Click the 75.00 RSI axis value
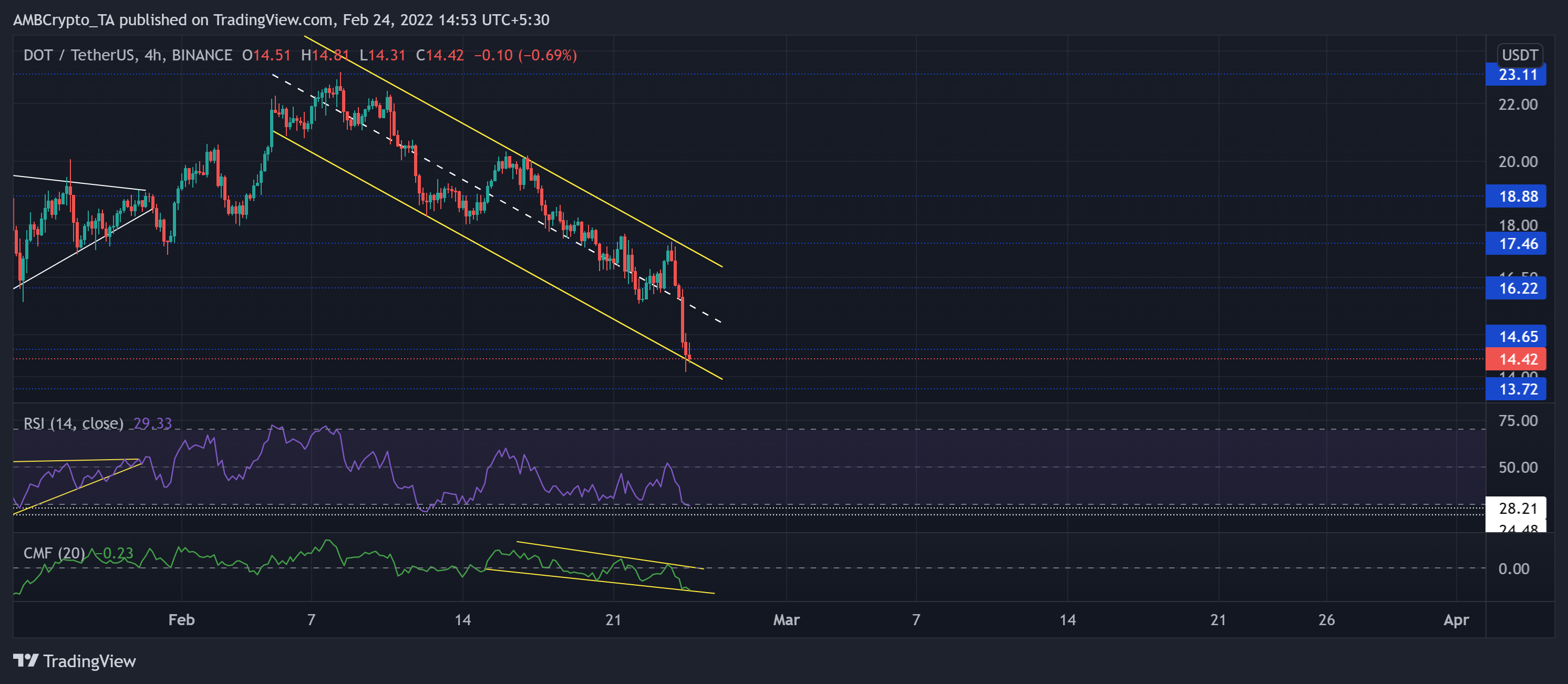Image resolution: width=1568 pixels, height=684 pixels. pyautogui.click(x=1518, y=420)
